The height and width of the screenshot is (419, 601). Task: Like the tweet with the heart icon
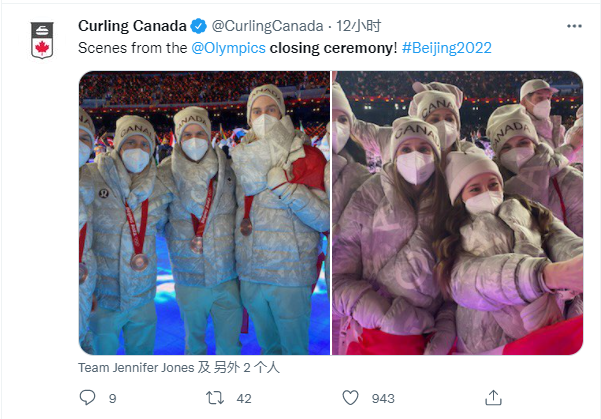(349, 398)
